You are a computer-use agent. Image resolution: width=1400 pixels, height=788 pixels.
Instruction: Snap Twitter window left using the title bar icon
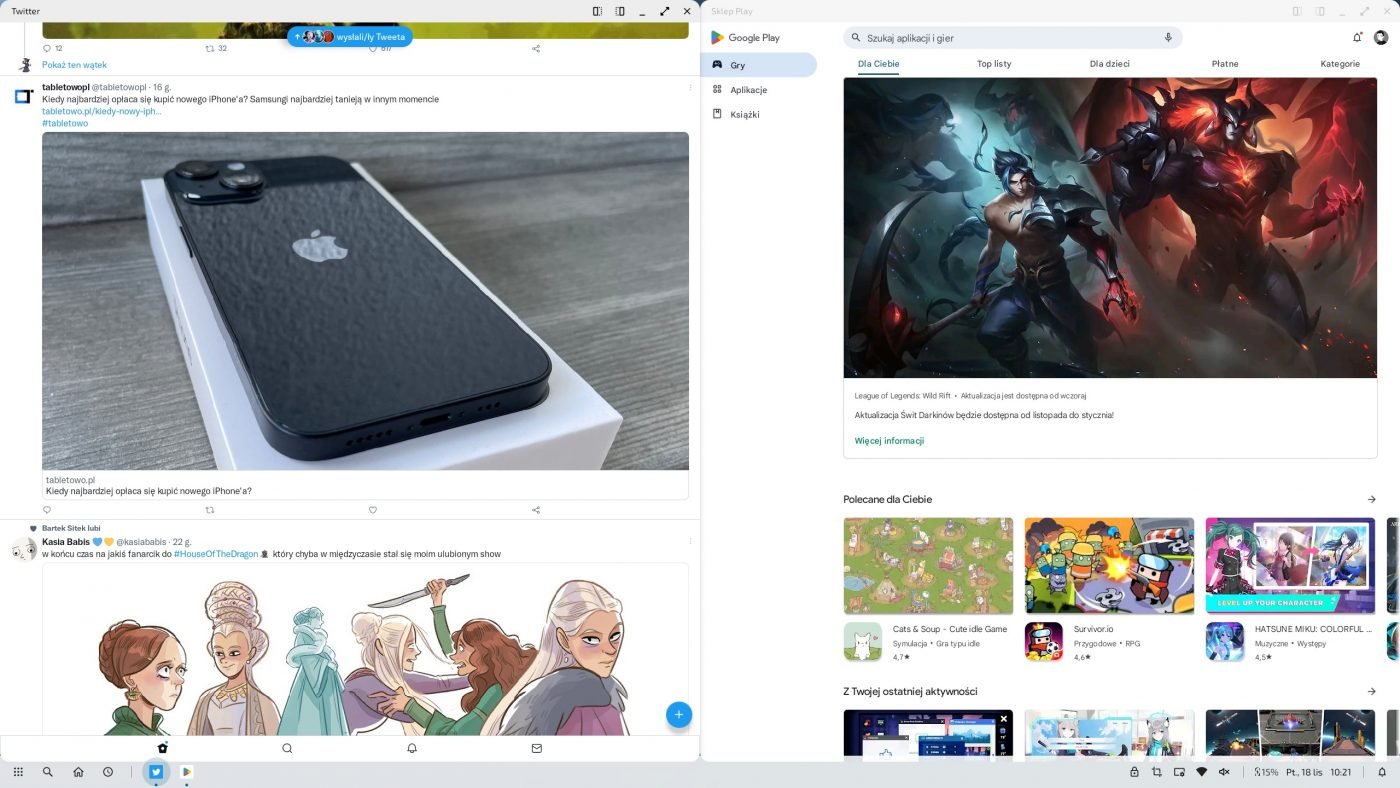(597, 11)
